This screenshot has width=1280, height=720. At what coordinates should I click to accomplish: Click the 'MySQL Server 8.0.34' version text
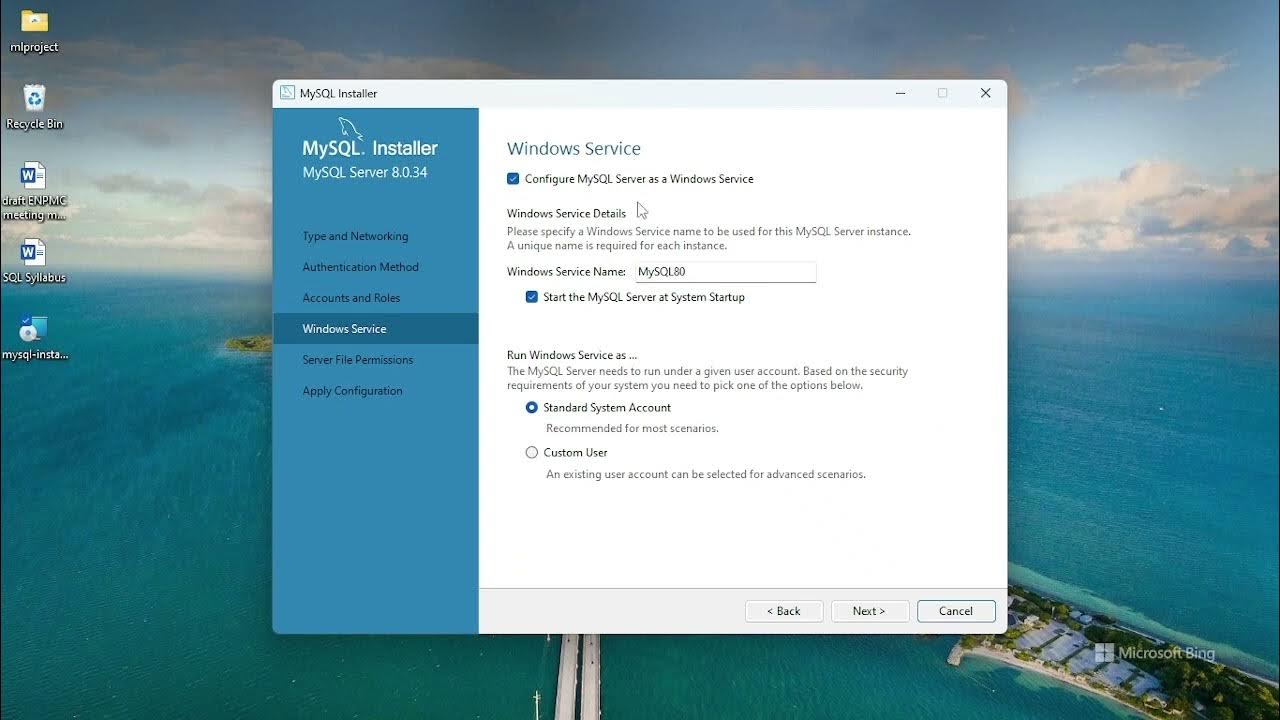[x=365, y=173]
